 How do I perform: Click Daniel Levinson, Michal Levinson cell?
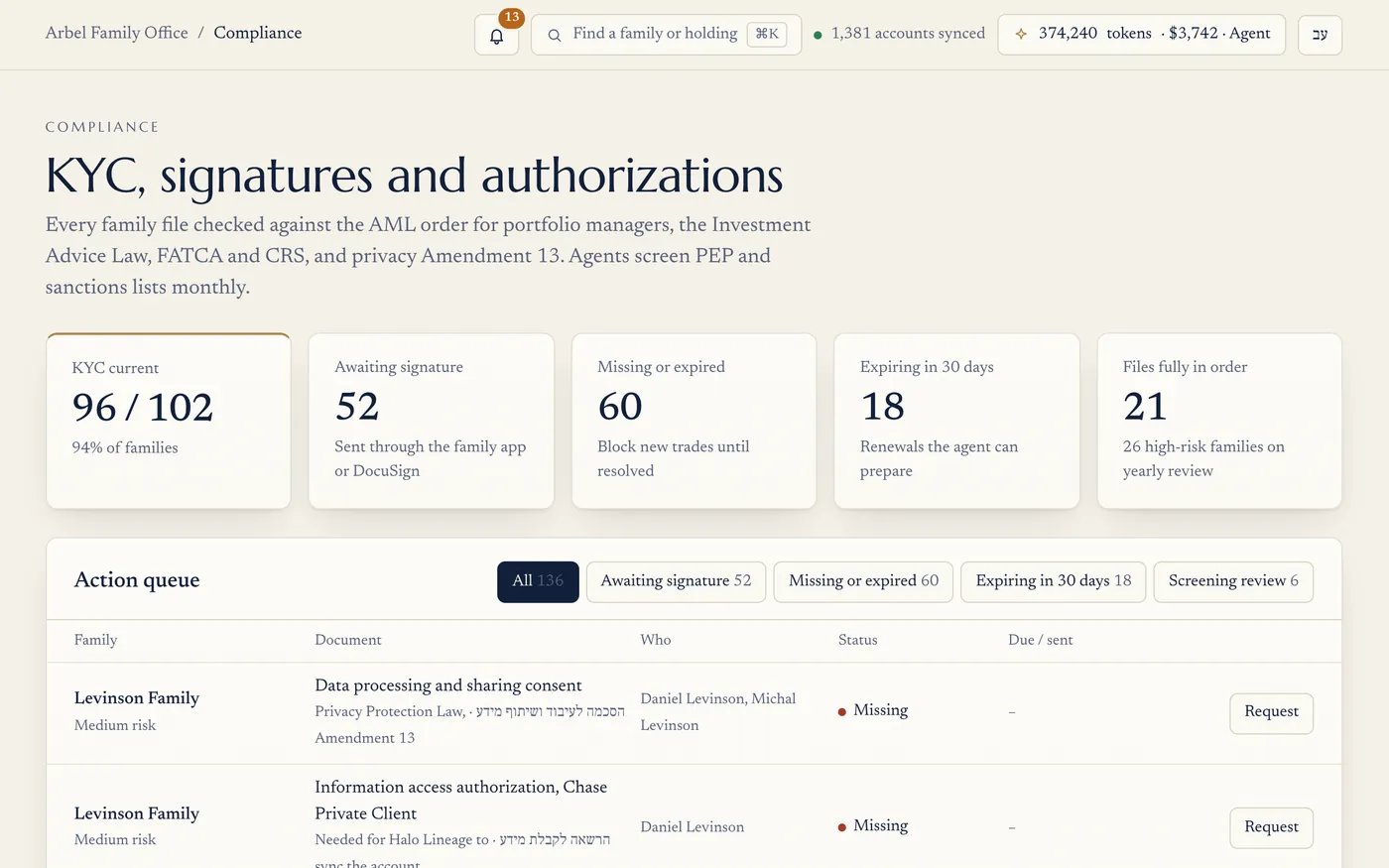tap(718, 712)
